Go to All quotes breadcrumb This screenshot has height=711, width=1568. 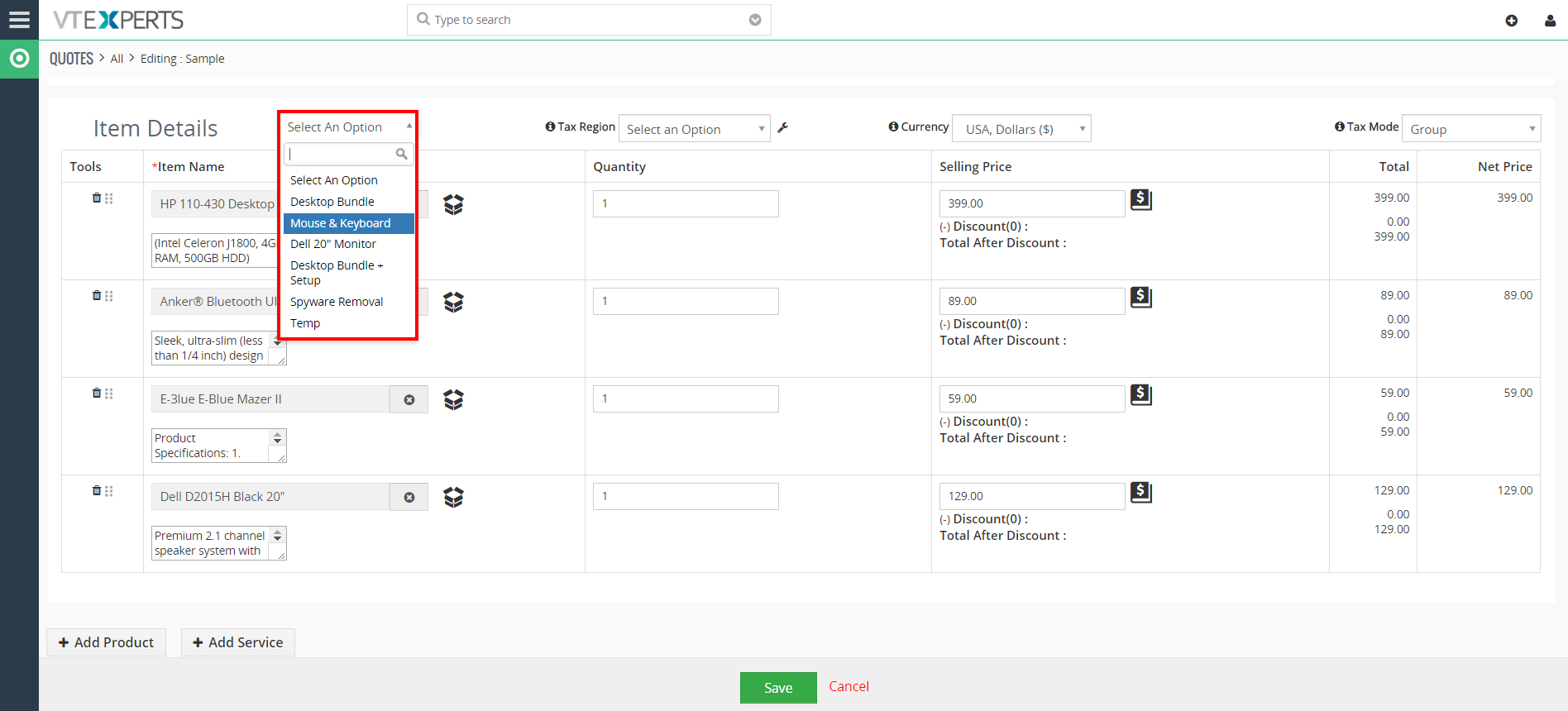click(117, 59)
